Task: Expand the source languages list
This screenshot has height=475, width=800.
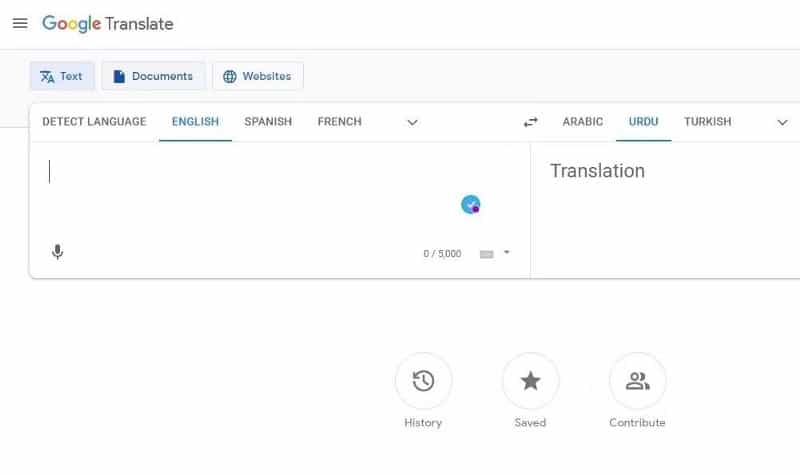Action: [x=412, y=122]
